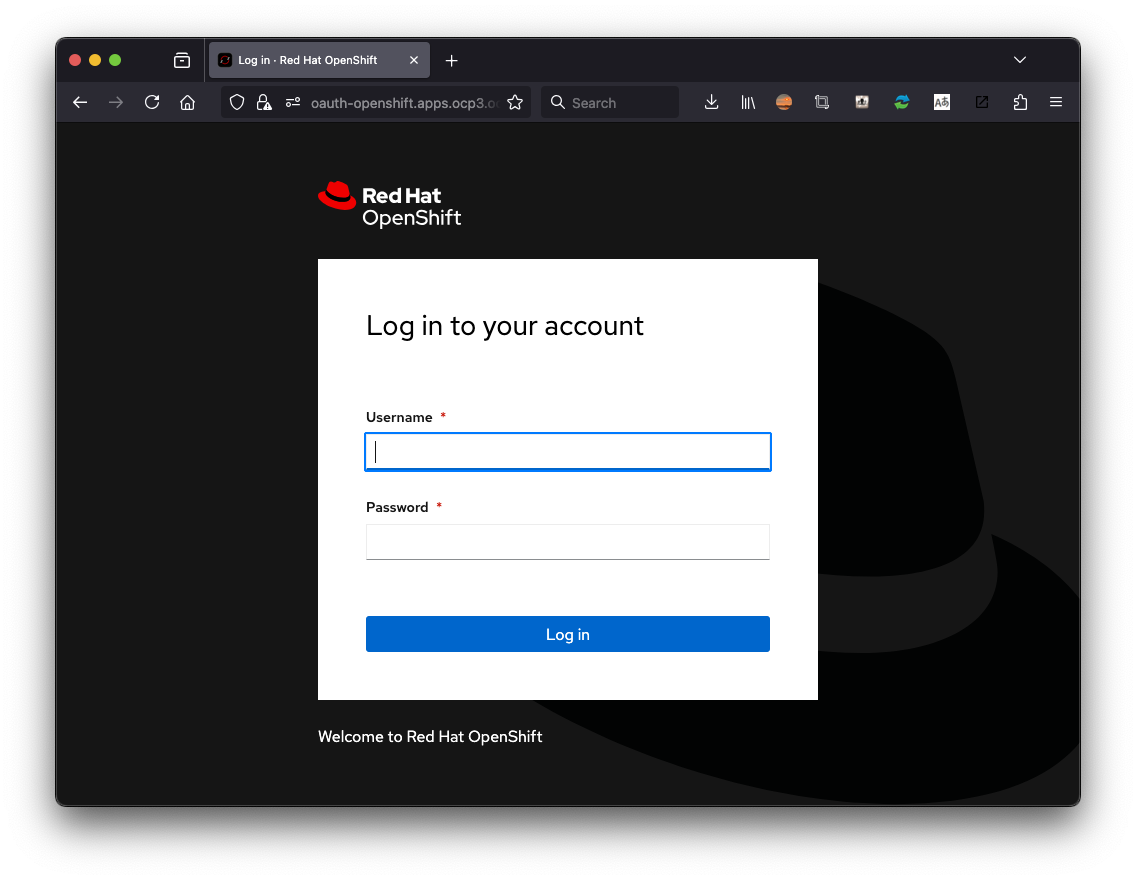Image resolution: width=1136 pixels, height=880 pixels.
Task: Click the 'Log in to your account' heading
Action: pos(505,327)
